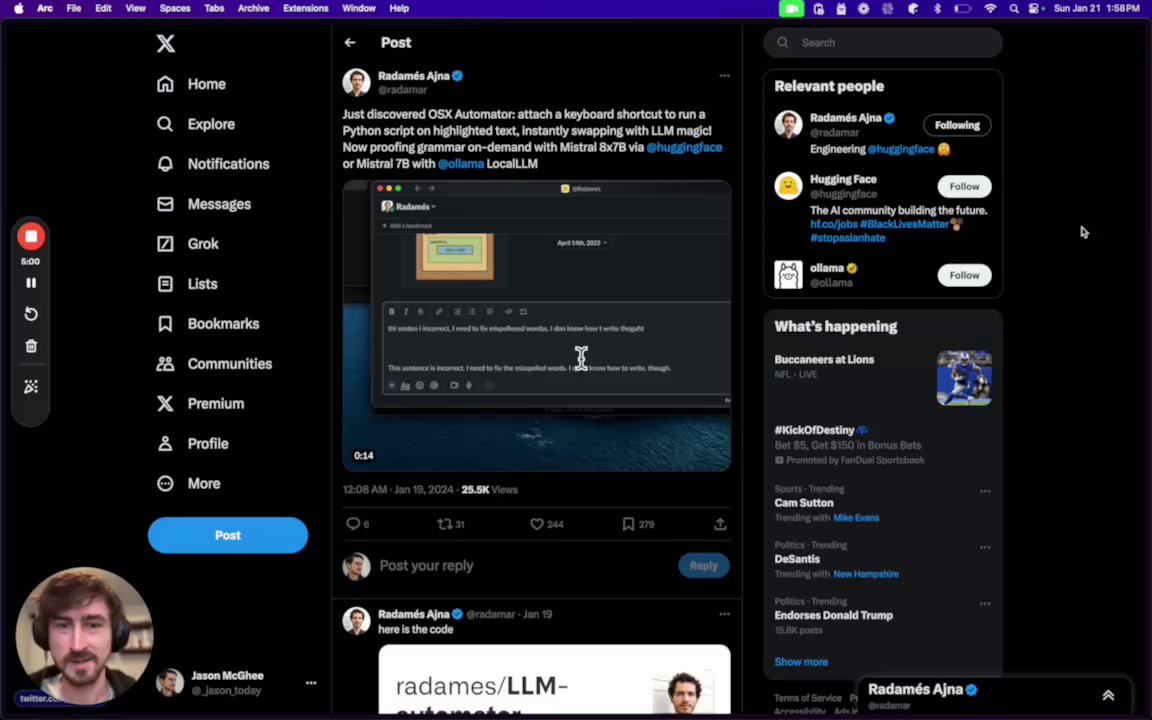The width and height of the screenshot is (1152, 720).
Task: Open the Cam Sutton trending topic
Action: click(x=804, y=503)
